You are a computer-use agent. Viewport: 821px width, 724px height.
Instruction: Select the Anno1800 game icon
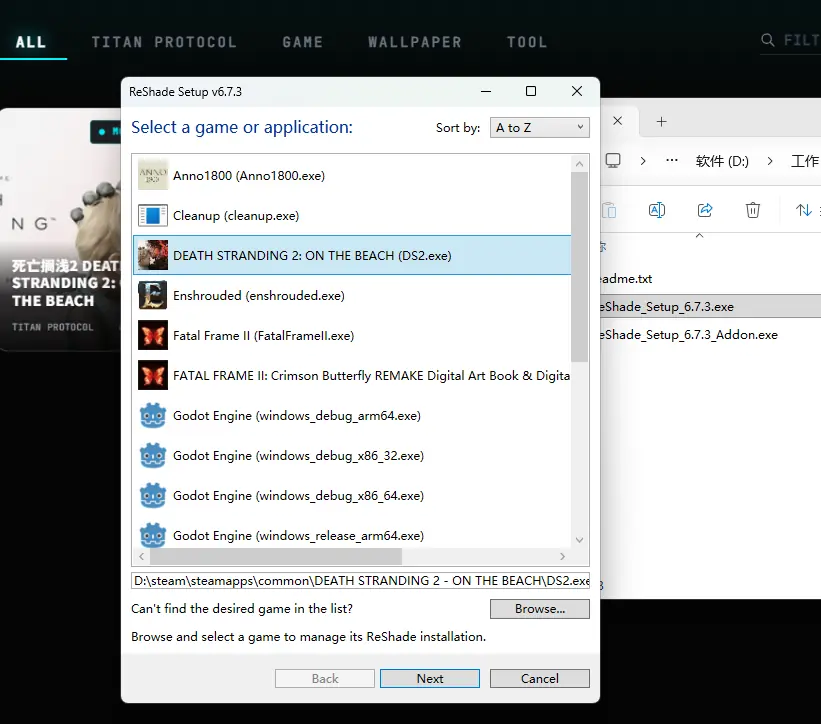click(x=152, y=175)
